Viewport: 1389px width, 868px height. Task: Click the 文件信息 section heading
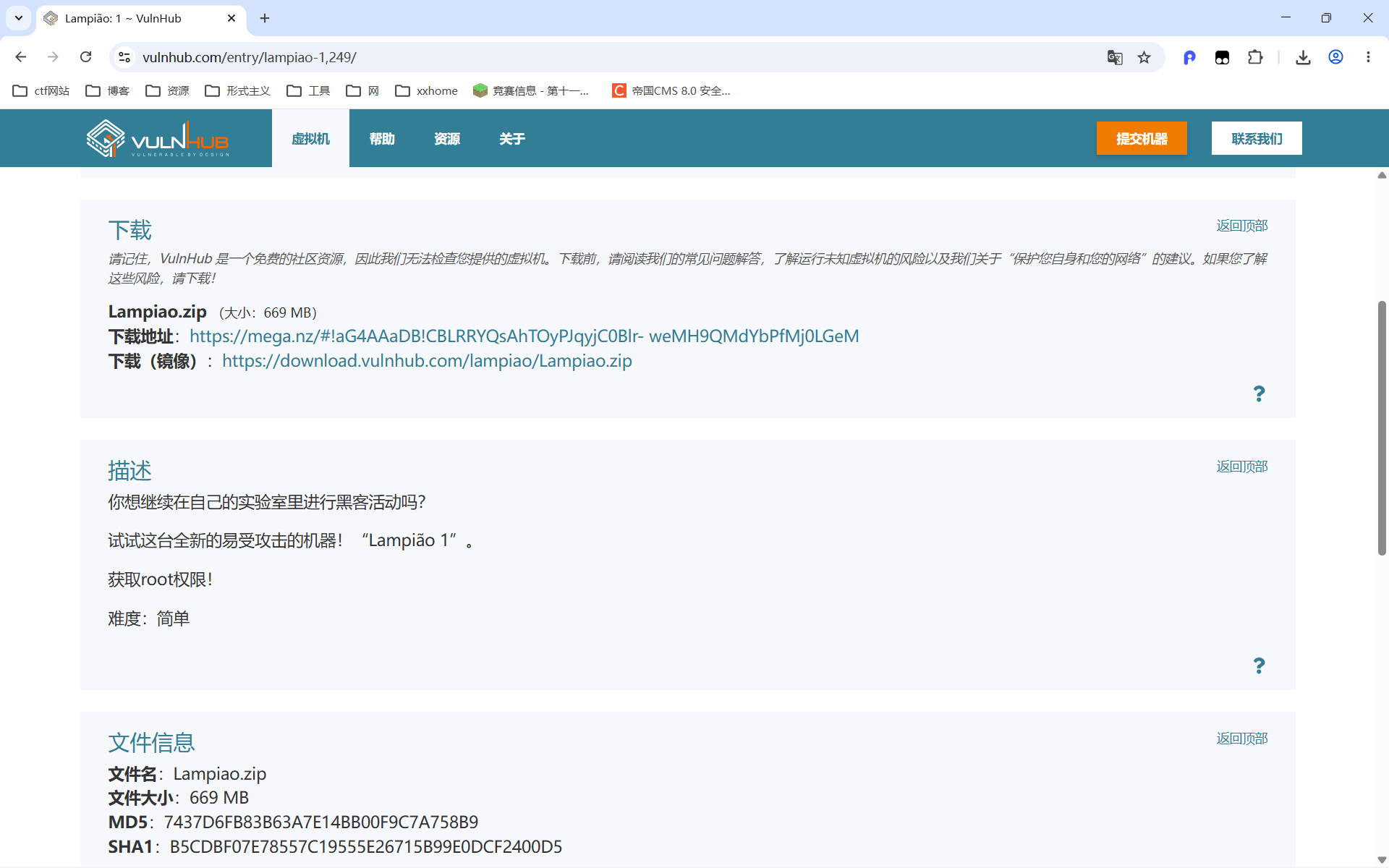click(152, 743)
